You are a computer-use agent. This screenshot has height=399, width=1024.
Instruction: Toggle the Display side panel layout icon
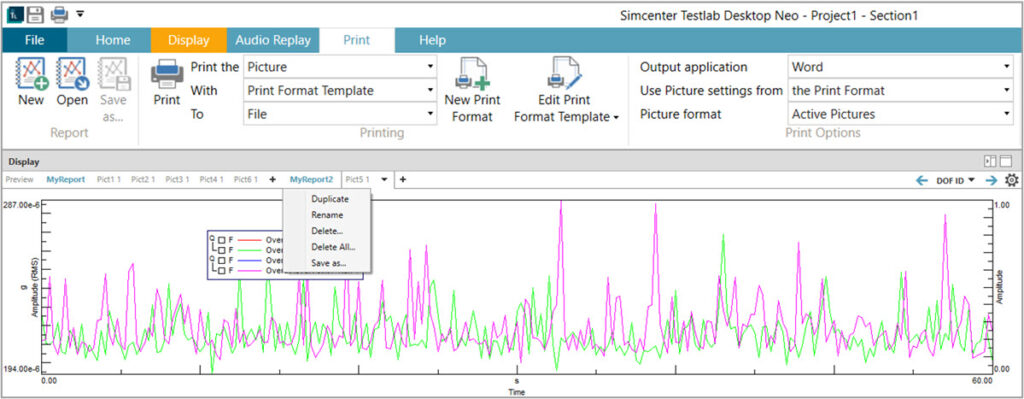(991, 161)
